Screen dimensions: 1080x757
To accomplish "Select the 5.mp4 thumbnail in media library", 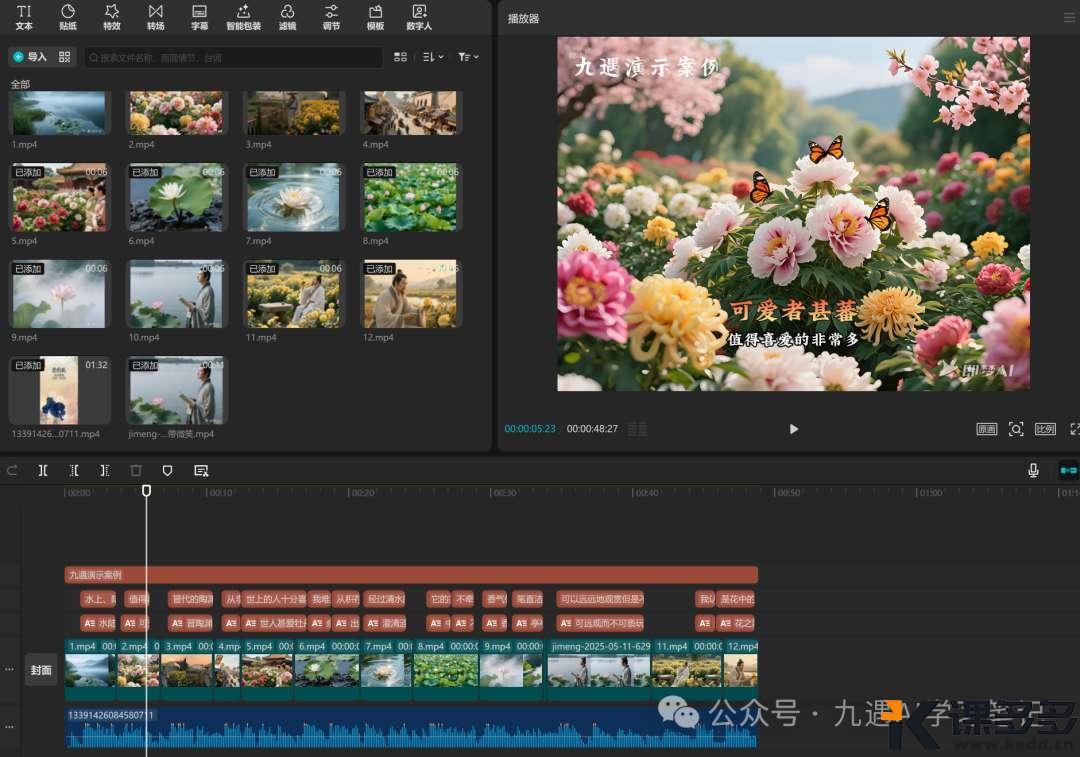I will click(x=60, y=197).
